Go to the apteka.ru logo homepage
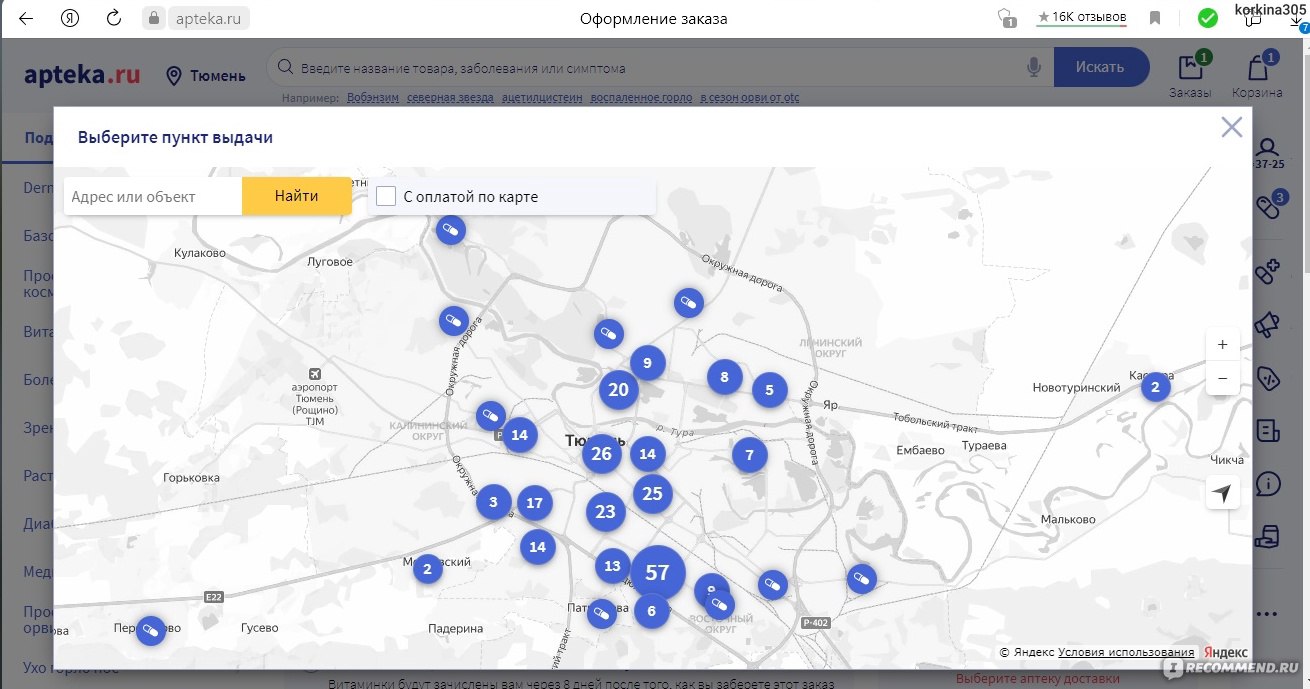 pos(82,75)
